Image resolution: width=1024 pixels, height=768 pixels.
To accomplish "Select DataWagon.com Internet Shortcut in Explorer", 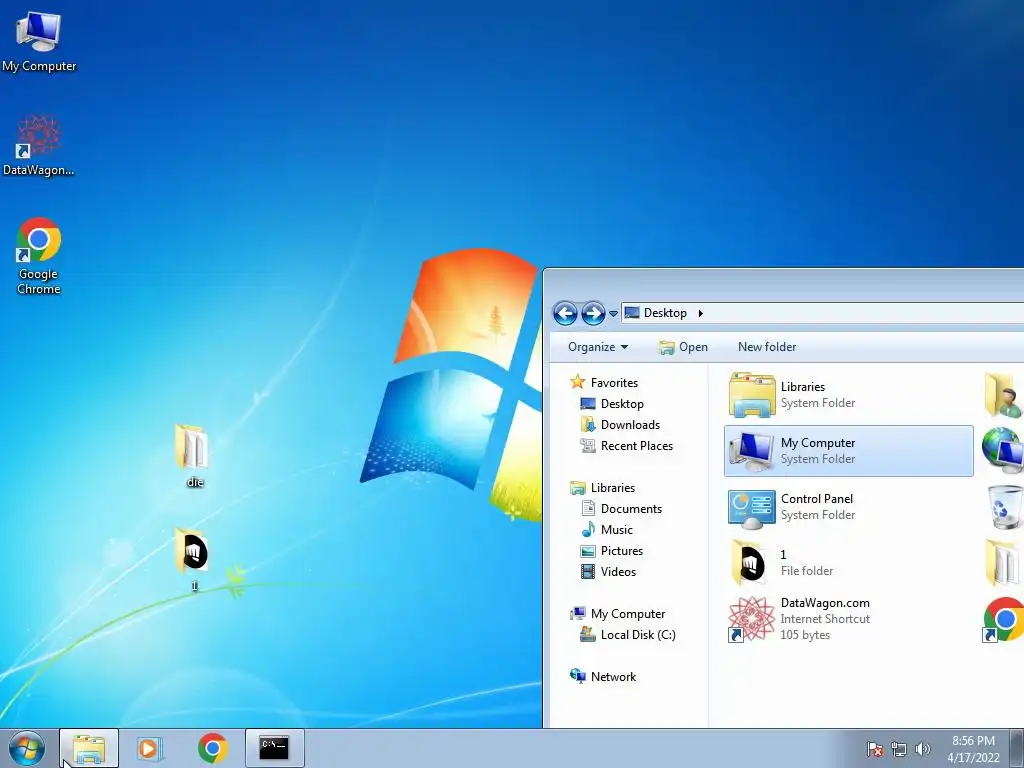I will point(848,618).
